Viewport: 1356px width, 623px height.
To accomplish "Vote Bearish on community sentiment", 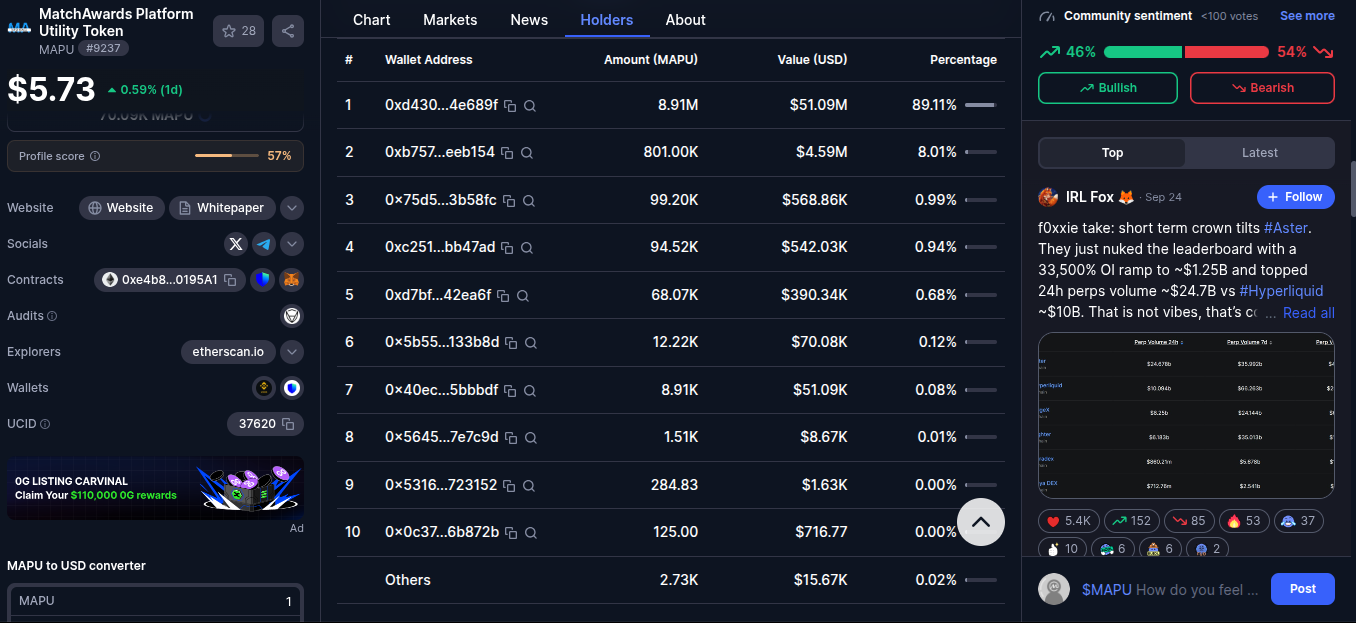I will click(x=1262, y=88).
